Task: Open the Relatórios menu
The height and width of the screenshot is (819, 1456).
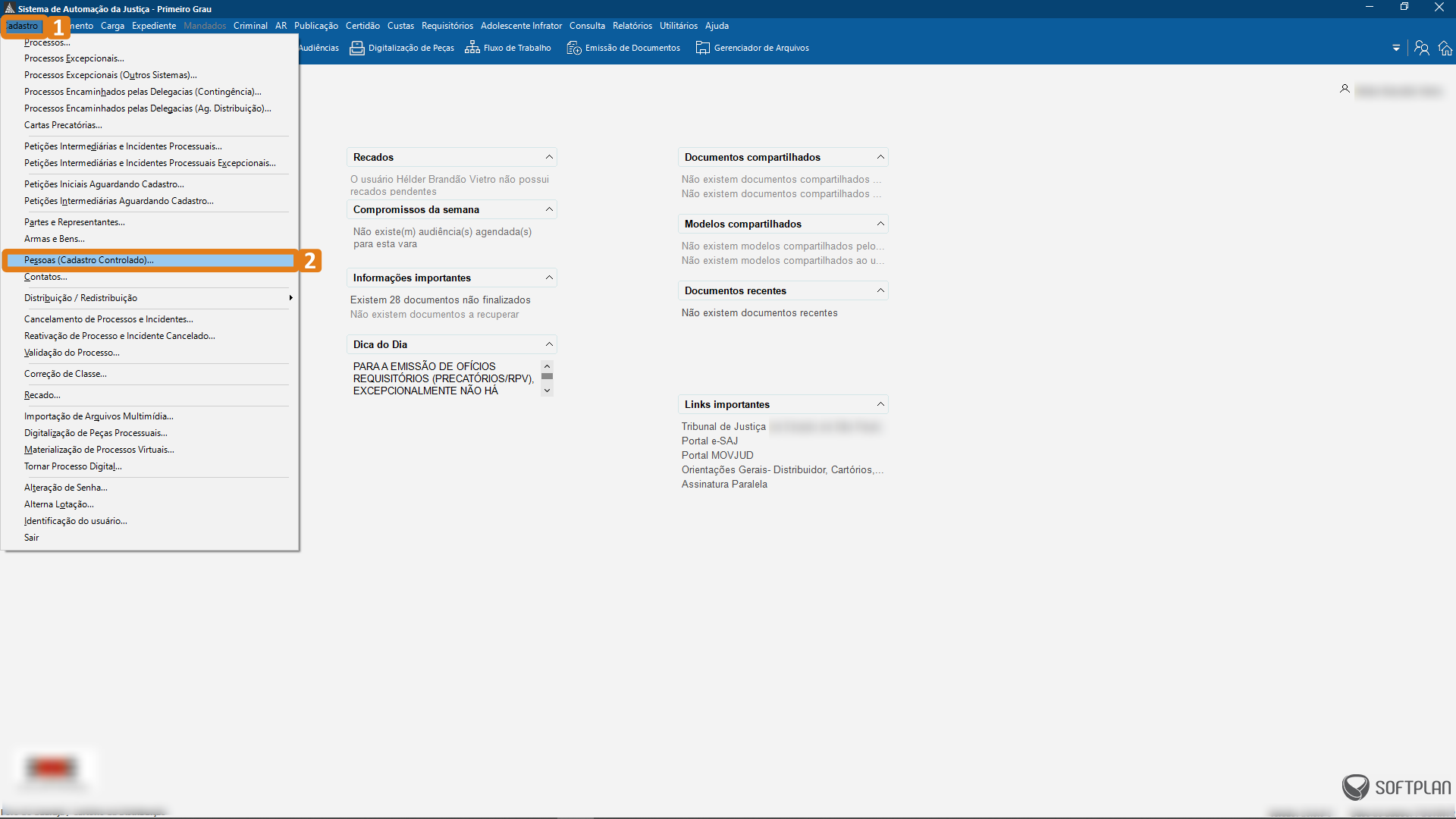Action: click(632, 26)
